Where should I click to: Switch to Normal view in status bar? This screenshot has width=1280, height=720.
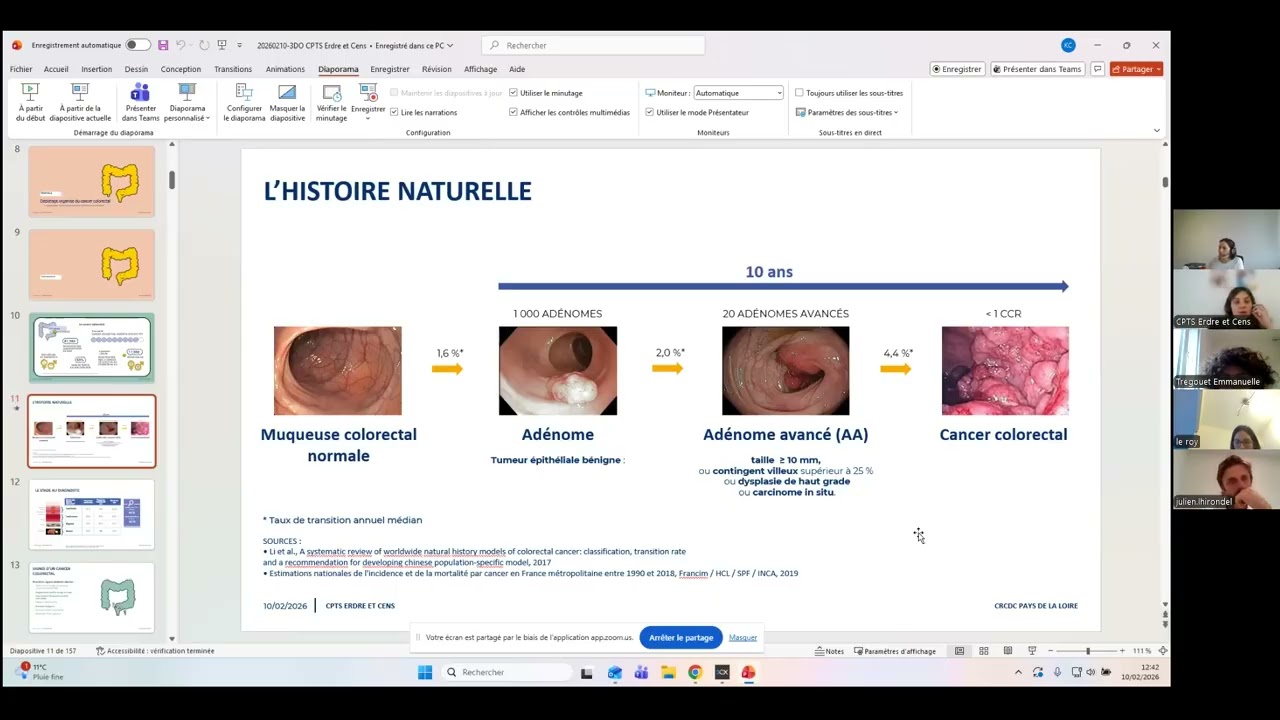pyautogui.click(x=960, y=651)
